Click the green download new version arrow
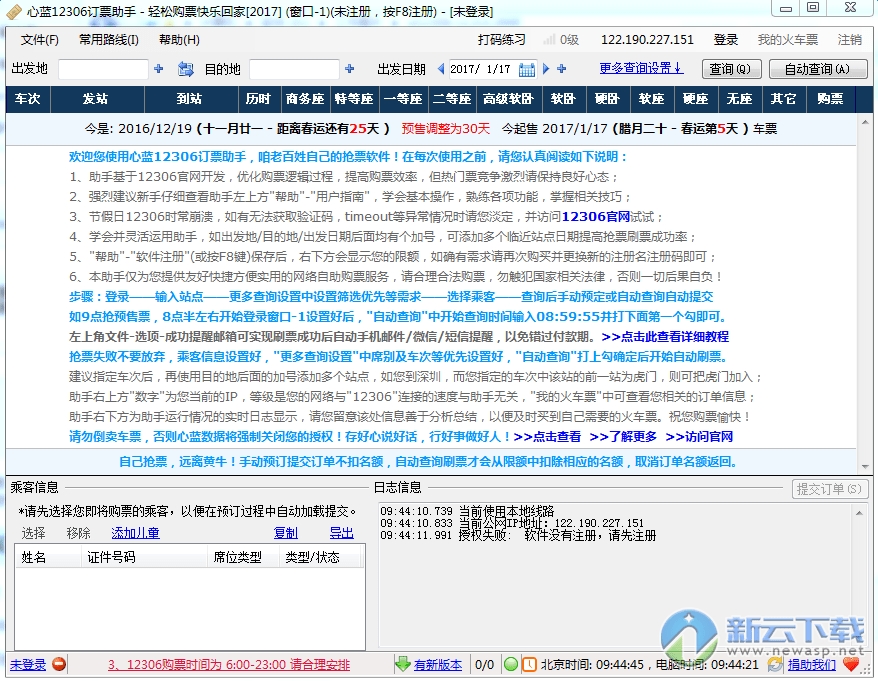The width and height of the screenshot is (878, 681). (x=402, y=664)
